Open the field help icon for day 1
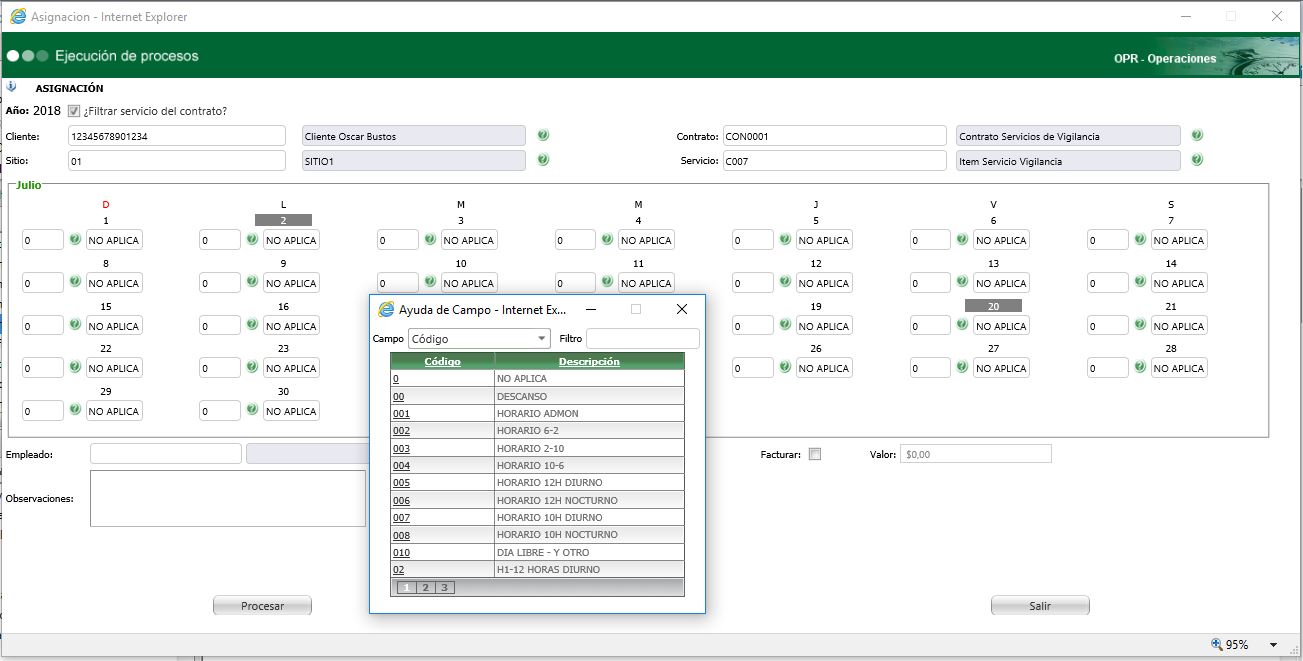The height and width of the screenshot is (661, 1303). 75,240
